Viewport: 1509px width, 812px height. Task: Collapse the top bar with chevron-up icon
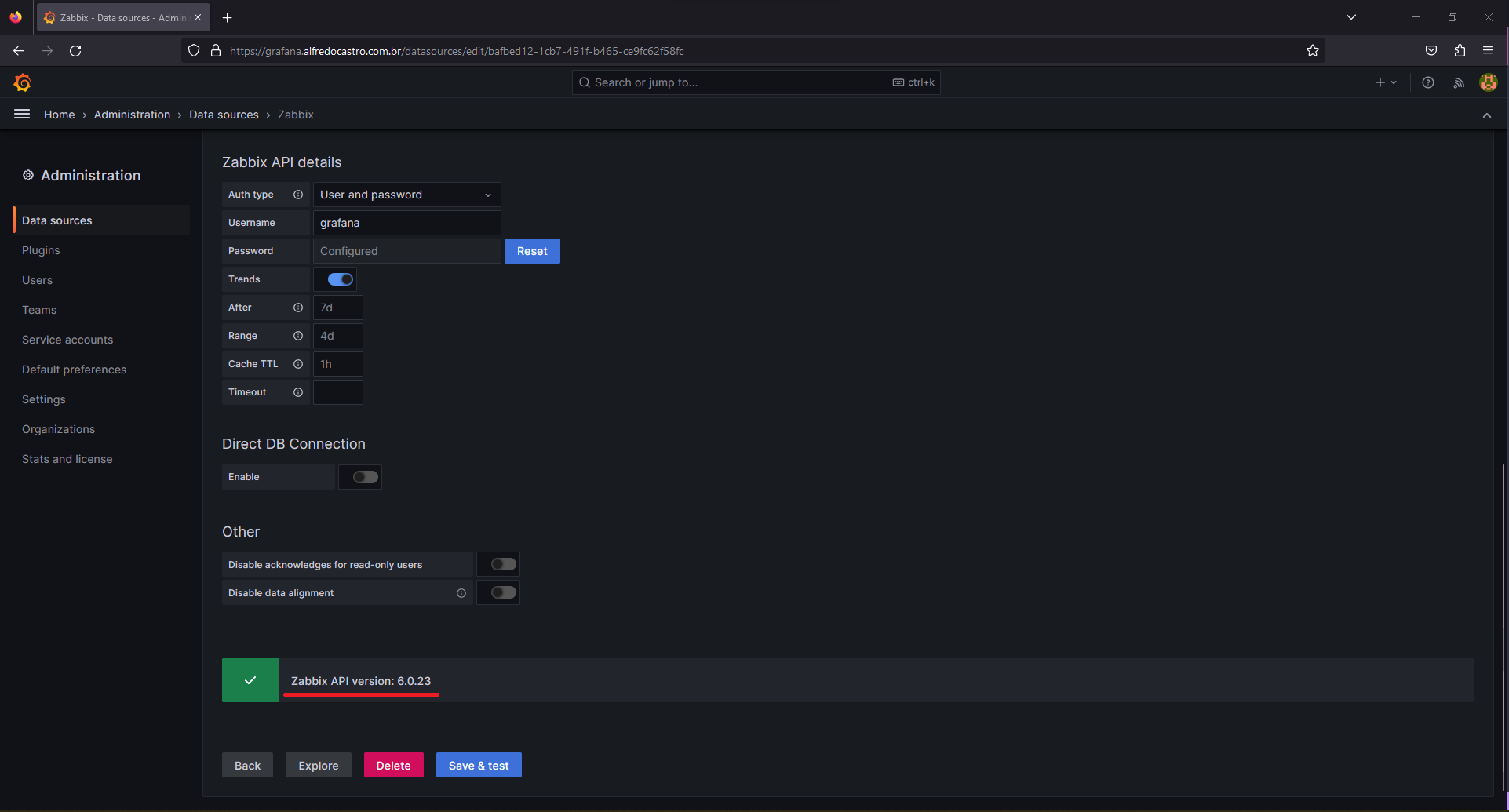(x=1487, y=115)
